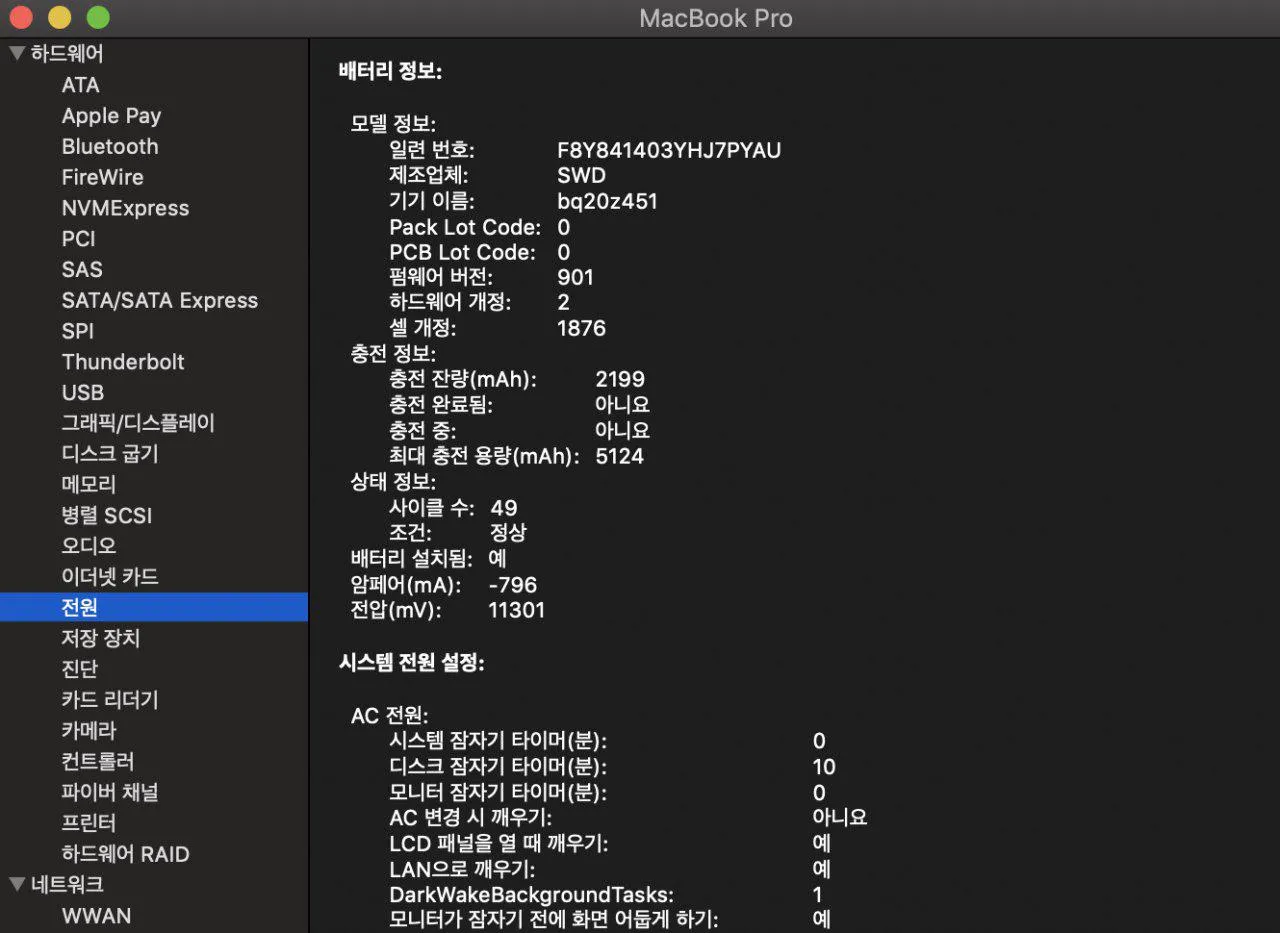Click the DarkWakeBackgroundTasks label
Screen dimensions: 1280x933
point(531,895)
